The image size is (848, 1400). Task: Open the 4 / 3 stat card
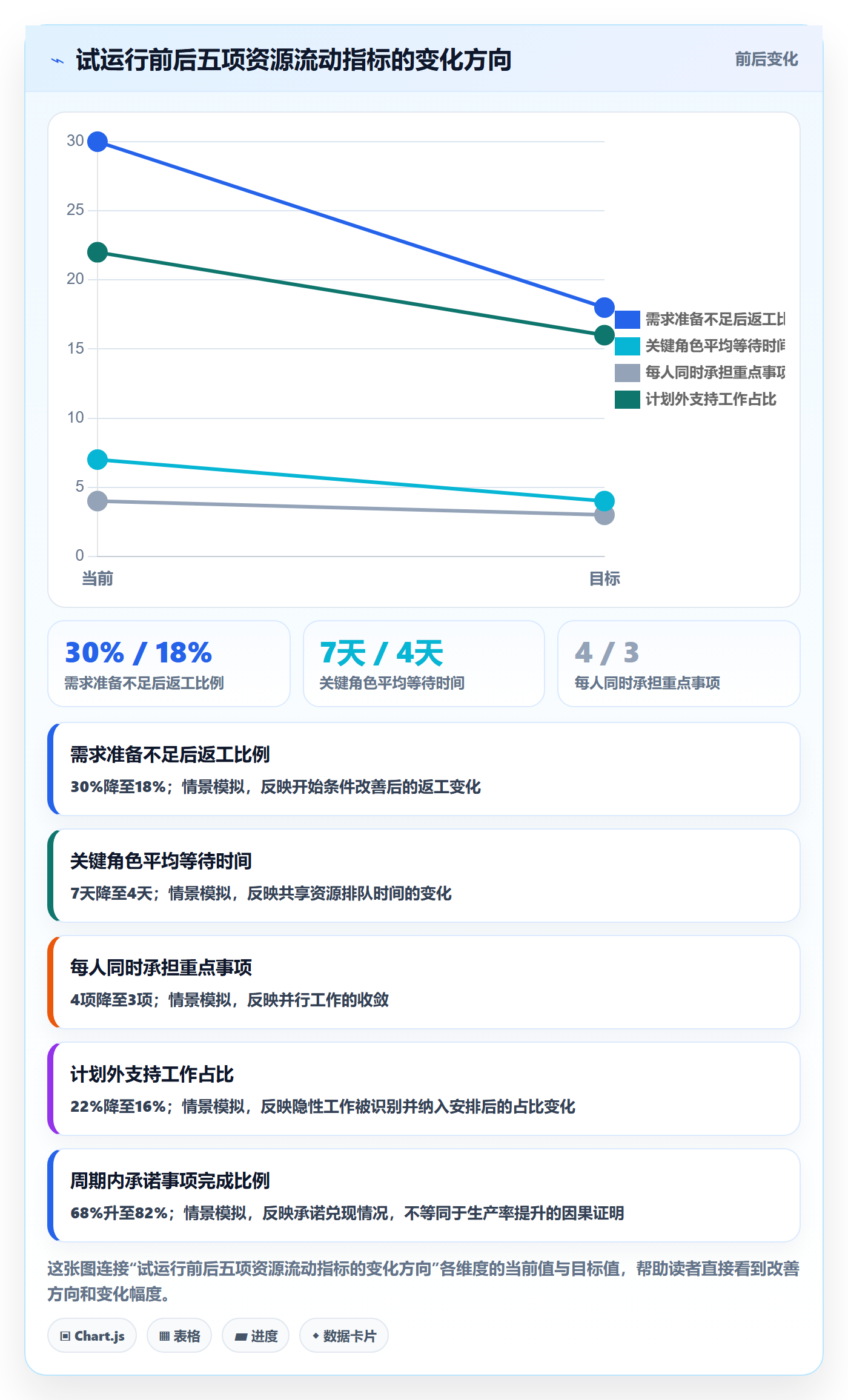(679, 664)
